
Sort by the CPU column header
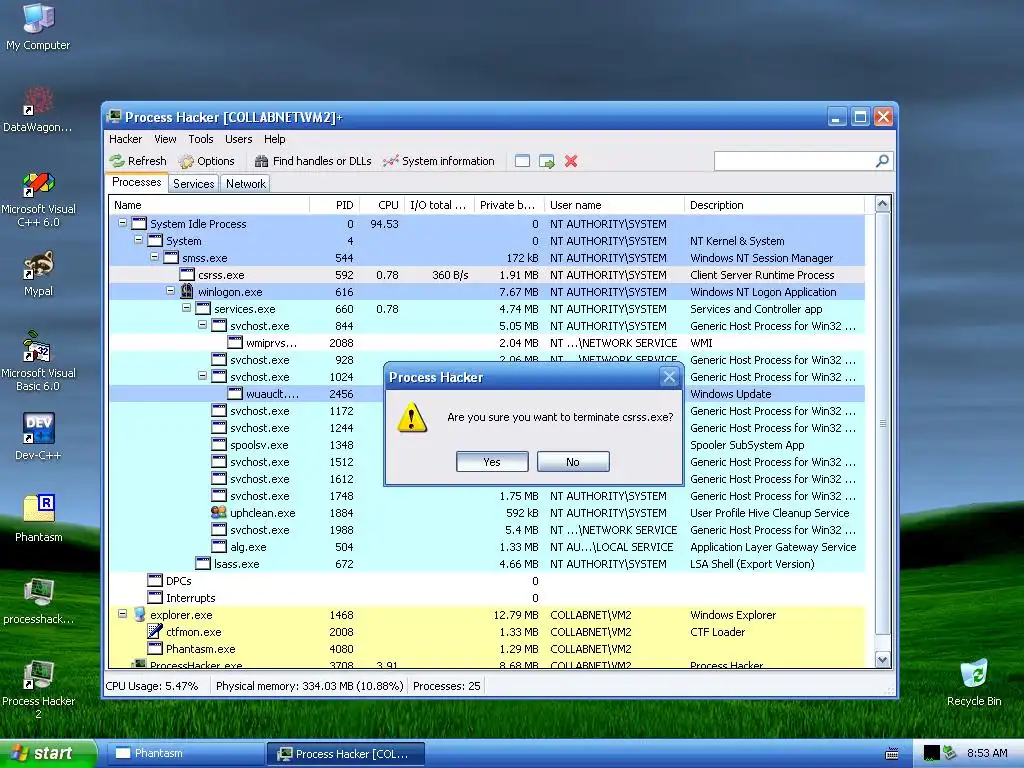tap(382, 205)
